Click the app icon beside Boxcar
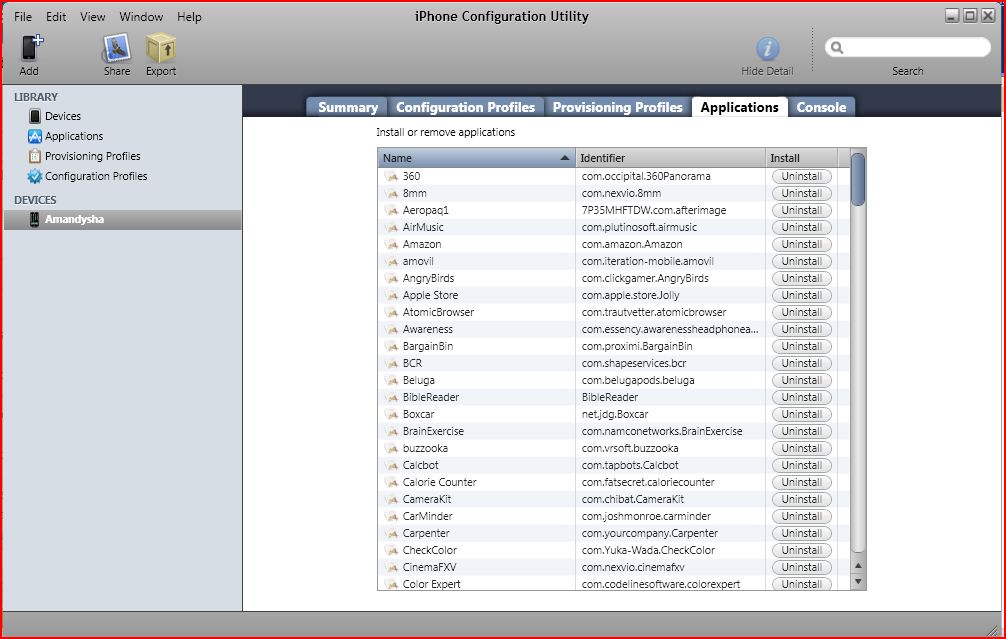 point(392,414)
